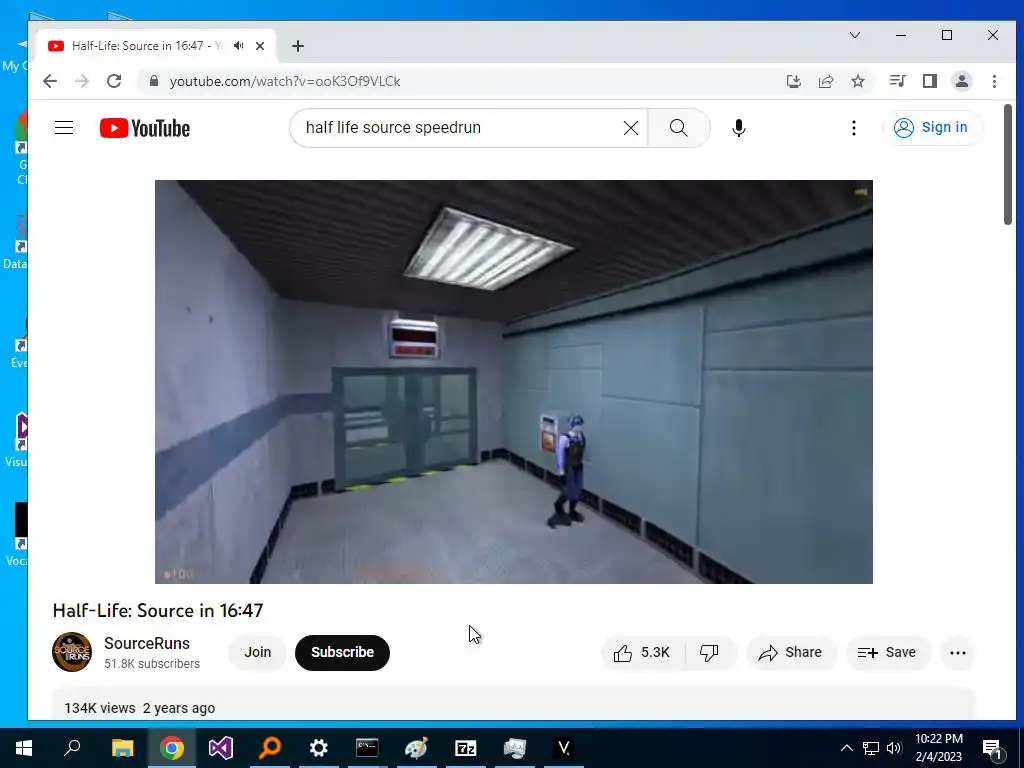The width and height of the screenshot is (1024, 768).
Task: Subscribe to SourceRuns
Action: pyautogui.click(x=342, y=652)
